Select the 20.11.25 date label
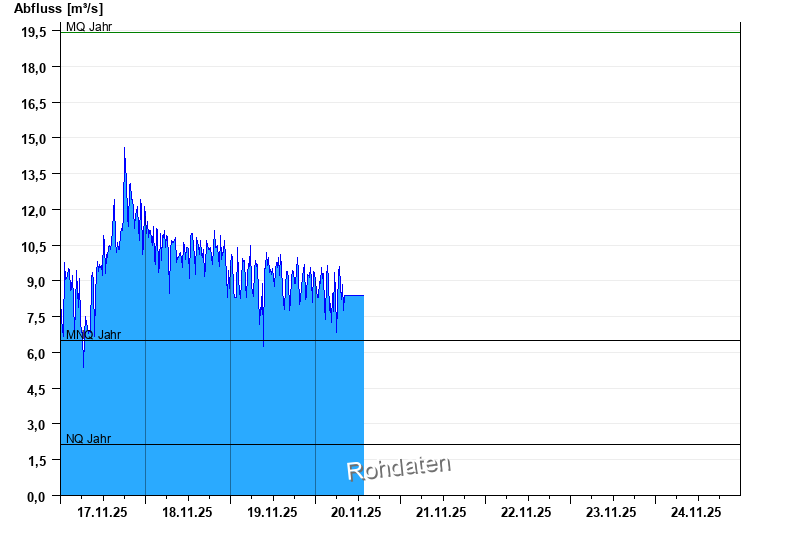The height and width of the screenshot is (550, 800). click(x=357, y=512)
